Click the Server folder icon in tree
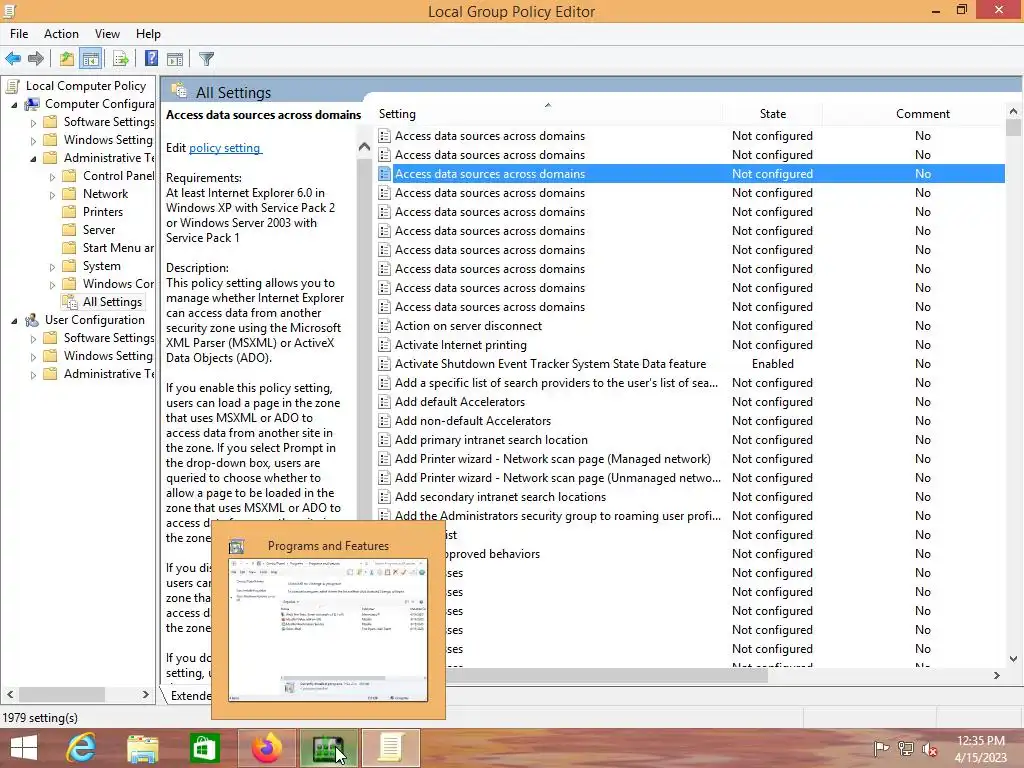Image resolution: width=1024 pixels, height=768 pixels. pyautogui.click(x=69, y=230)
